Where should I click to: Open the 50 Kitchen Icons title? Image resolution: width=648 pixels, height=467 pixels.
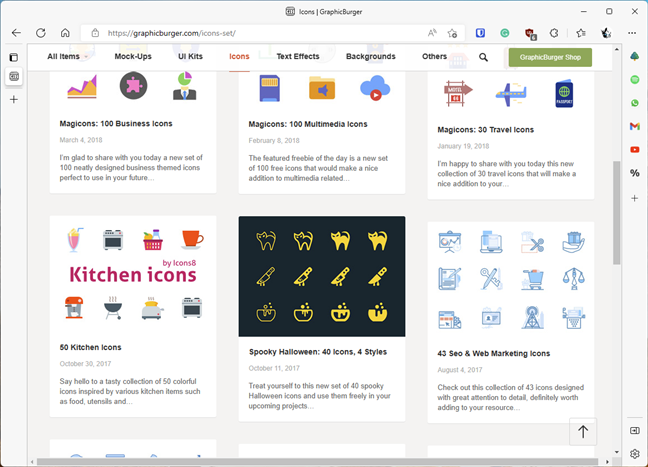pos(91,347)
